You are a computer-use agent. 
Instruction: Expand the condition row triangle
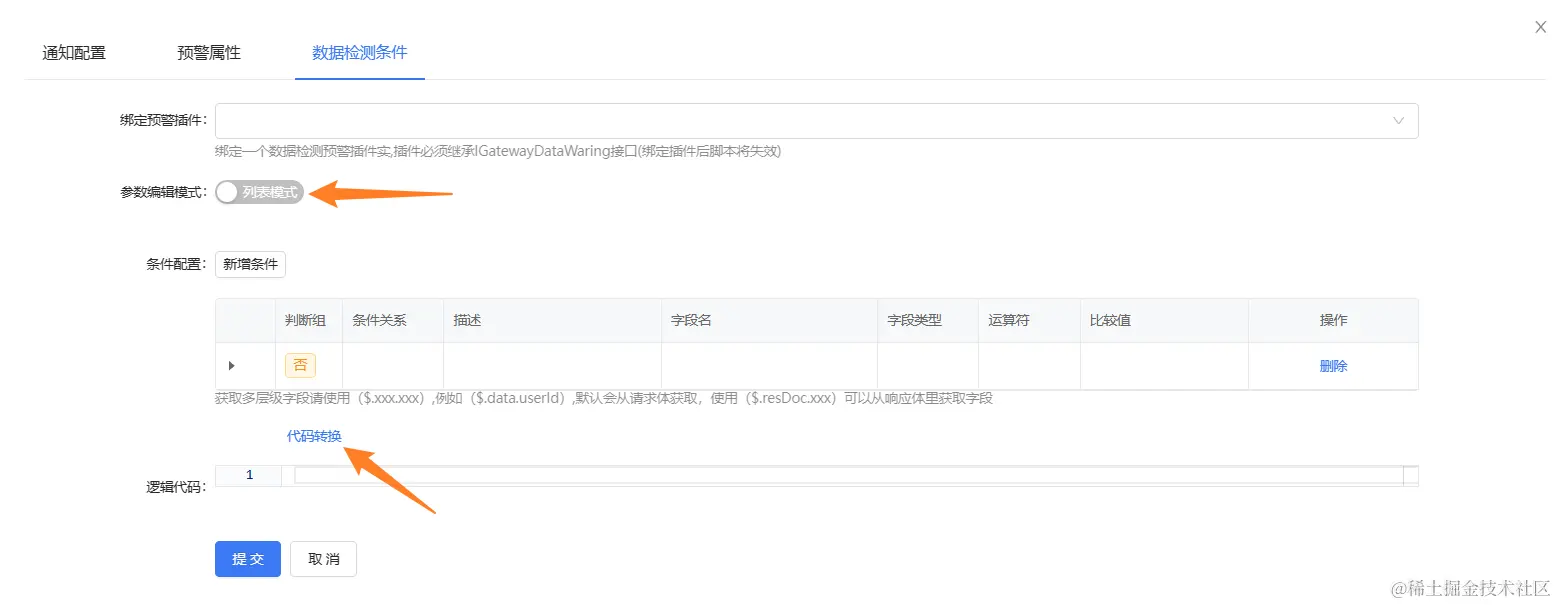[232, 366]
